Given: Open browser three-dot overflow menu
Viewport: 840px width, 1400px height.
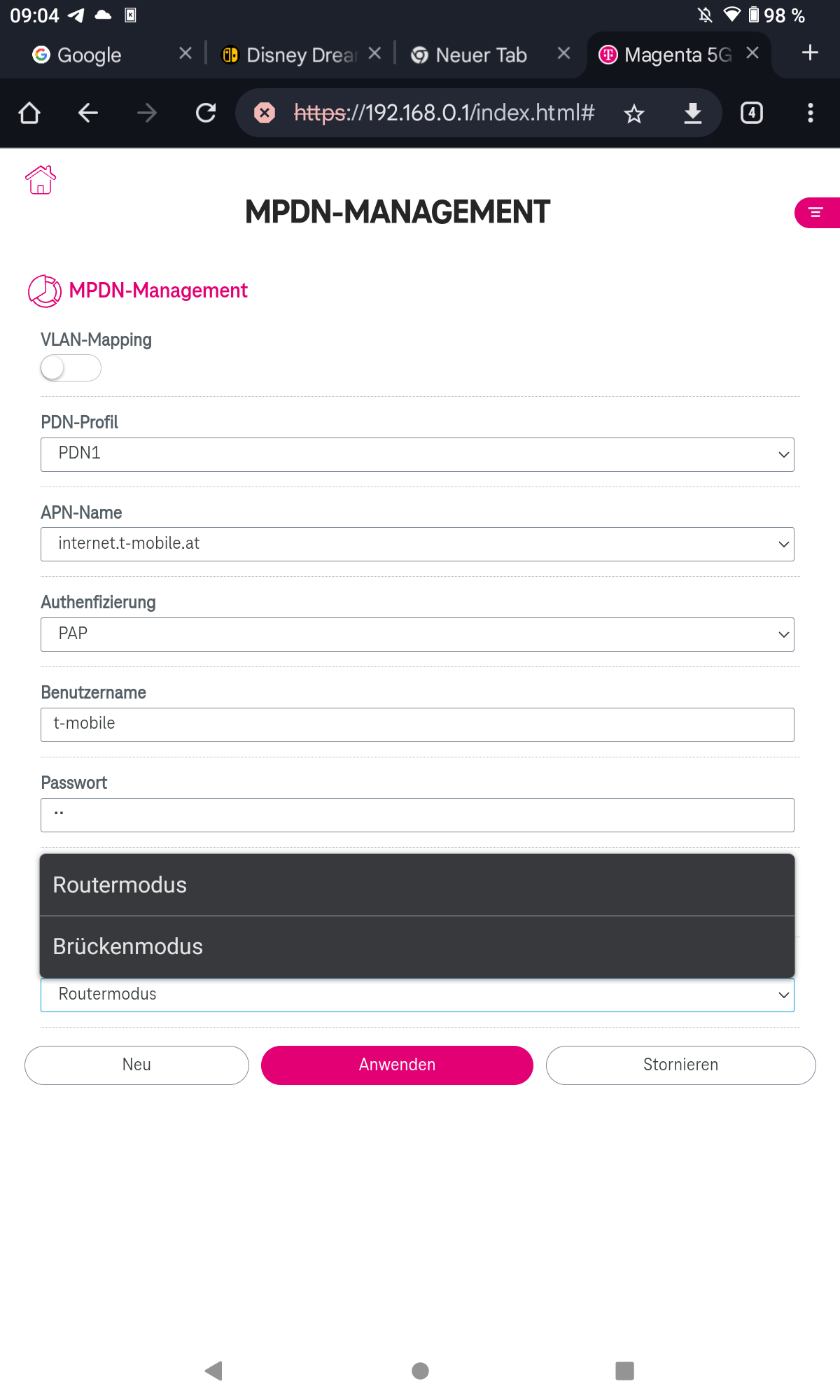Looking at the screenshot, I should 811,113.
